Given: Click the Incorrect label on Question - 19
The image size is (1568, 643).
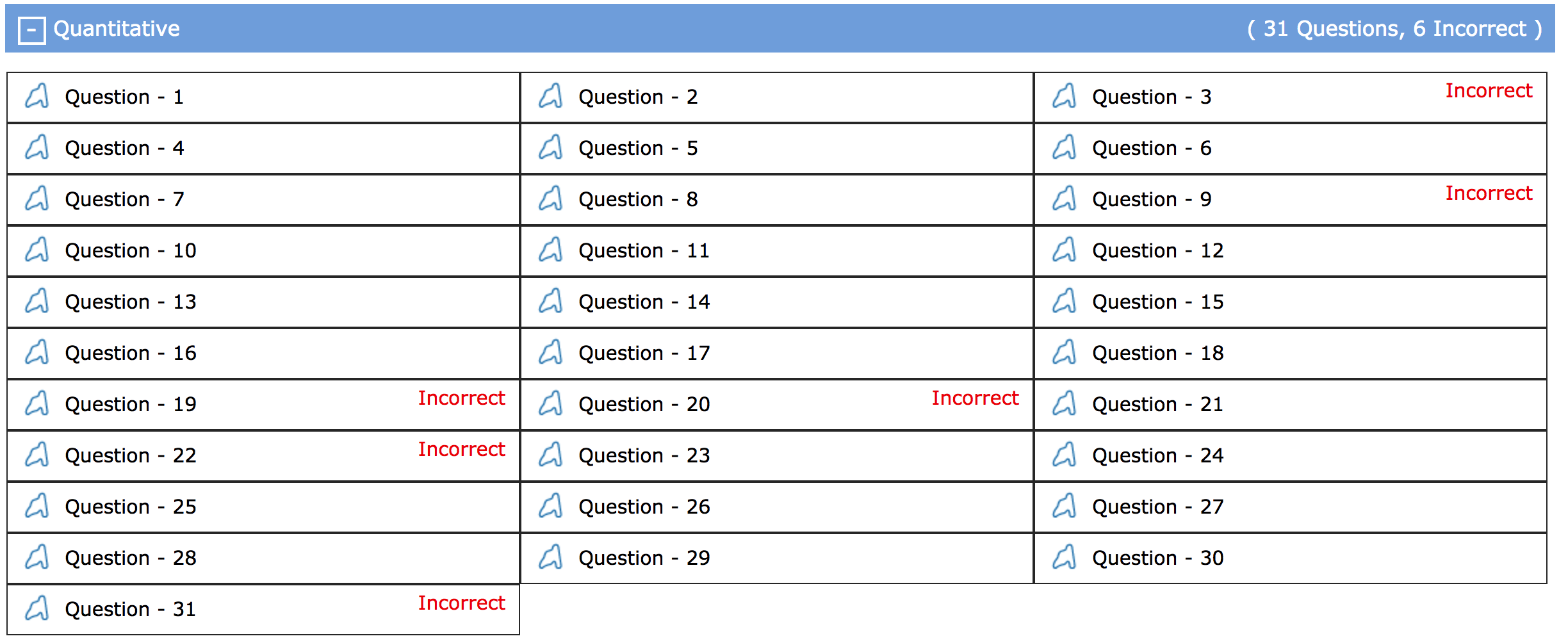Looking at the screenshot, I should (x=462, y=398).
